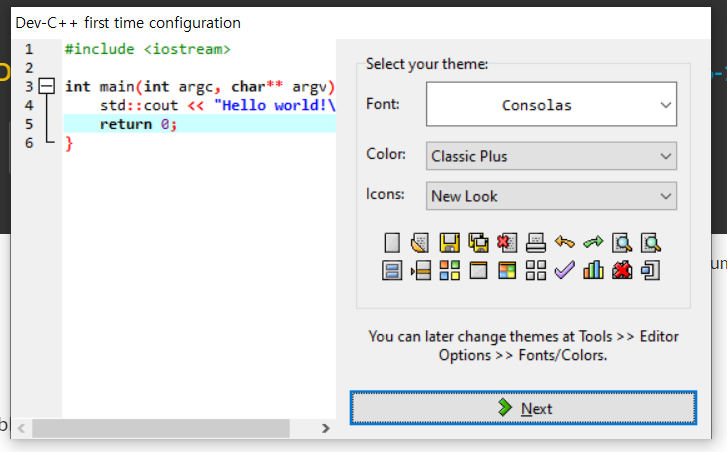The width and height of the screenshot is (727, 452).
Task: Click the 'int main(int argc' code line
Action: coord(200,87)
